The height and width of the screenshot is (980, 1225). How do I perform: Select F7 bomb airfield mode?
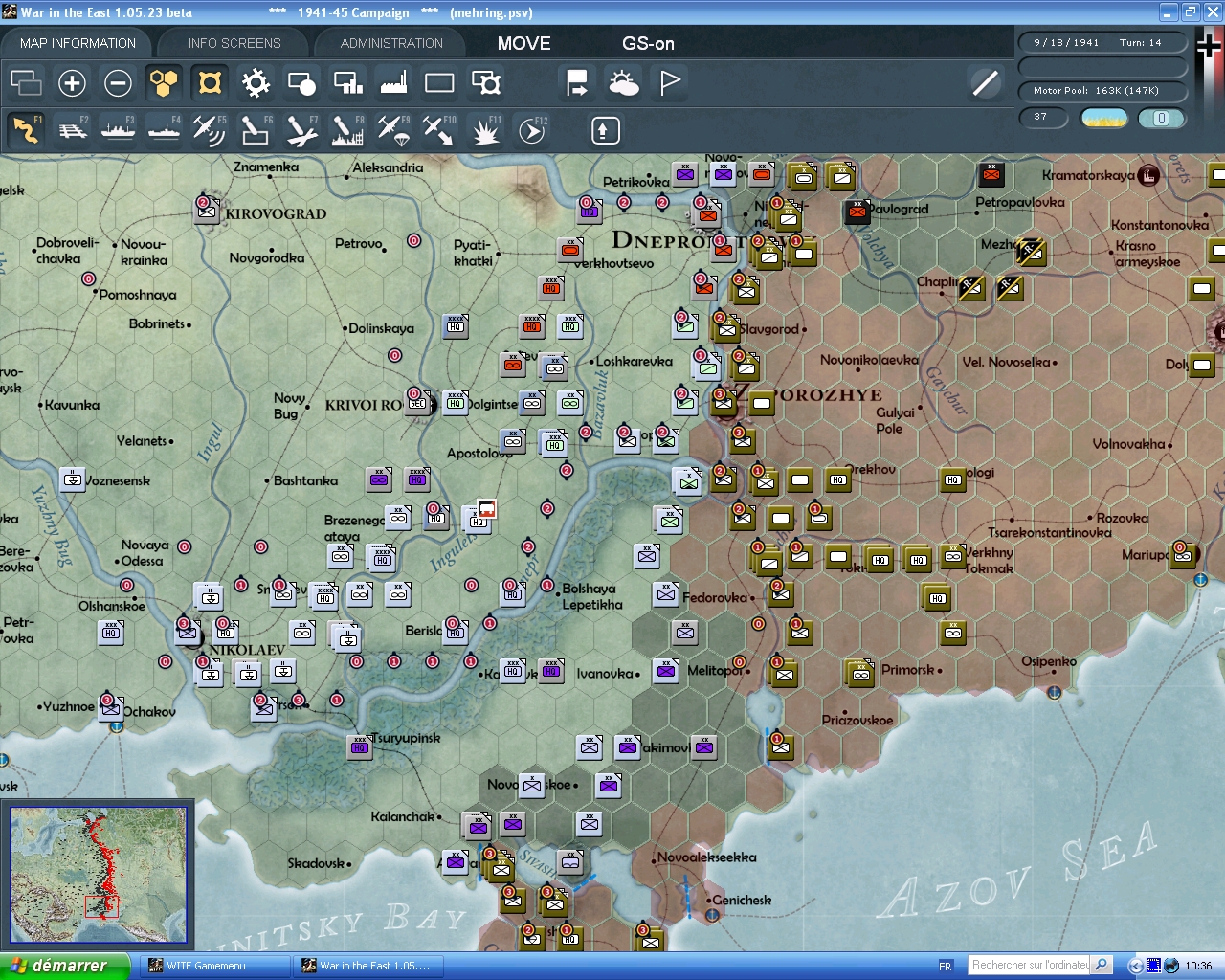pos(301,130)
